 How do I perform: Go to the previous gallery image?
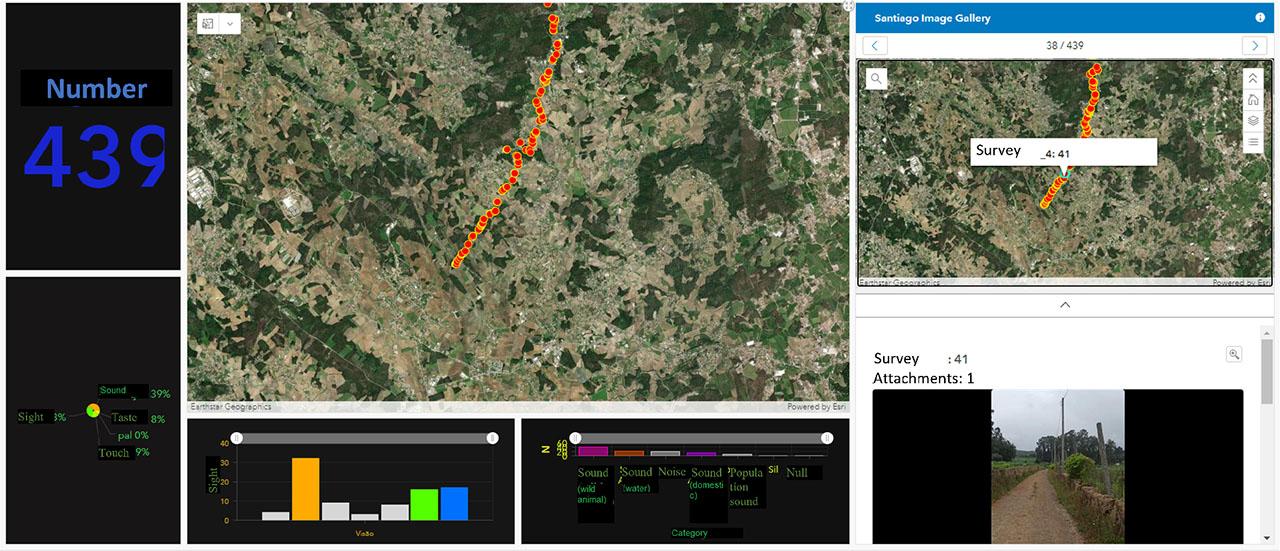(x=875, y=45)
